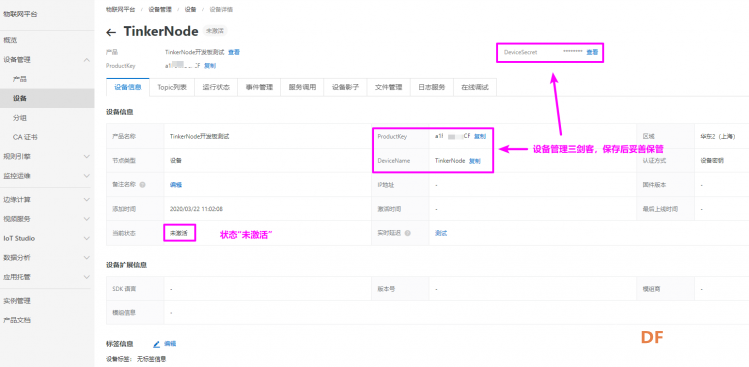Click the pencil icon beside 标签信息
749x367 pixels.
156,344
